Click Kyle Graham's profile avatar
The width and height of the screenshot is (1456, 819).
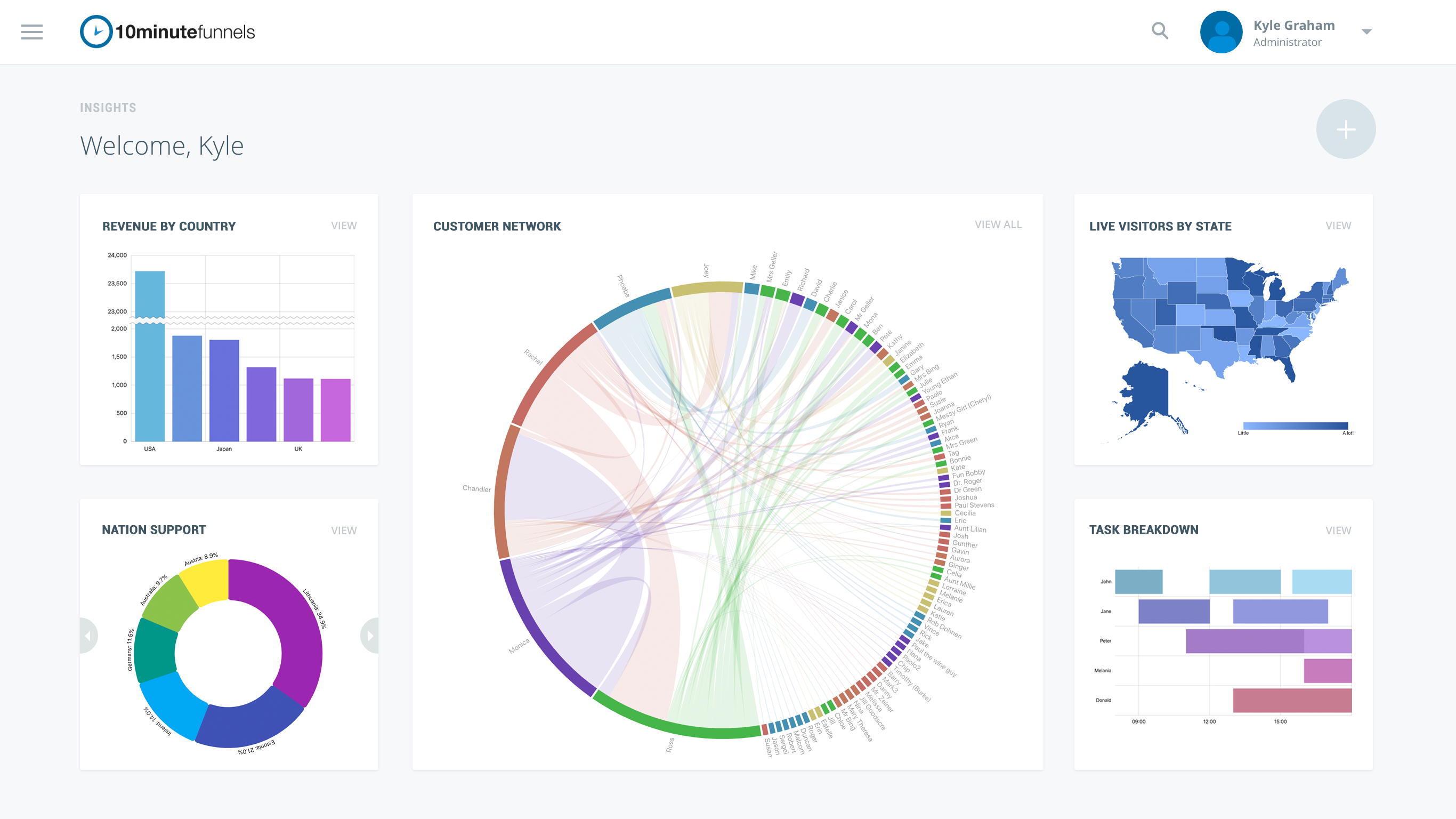(x=1220, y=31)
